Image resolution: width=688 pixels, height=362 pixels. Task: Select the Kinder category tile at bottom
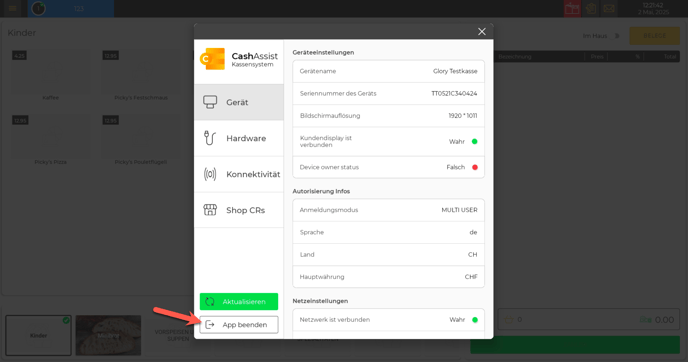point(38,335)
